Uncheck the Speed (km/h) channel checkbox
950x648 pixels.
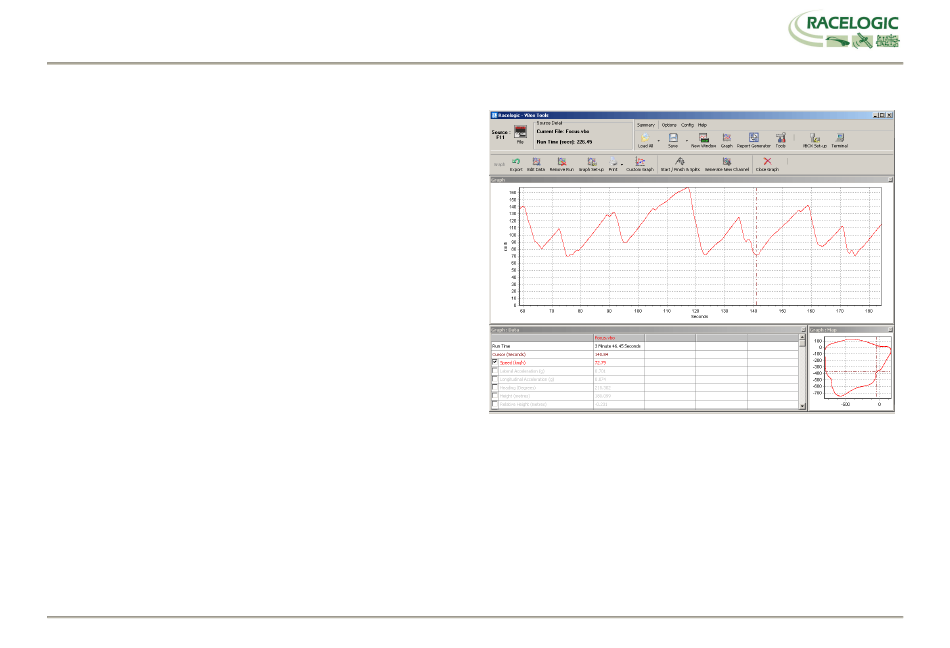(x=495, y=362)
